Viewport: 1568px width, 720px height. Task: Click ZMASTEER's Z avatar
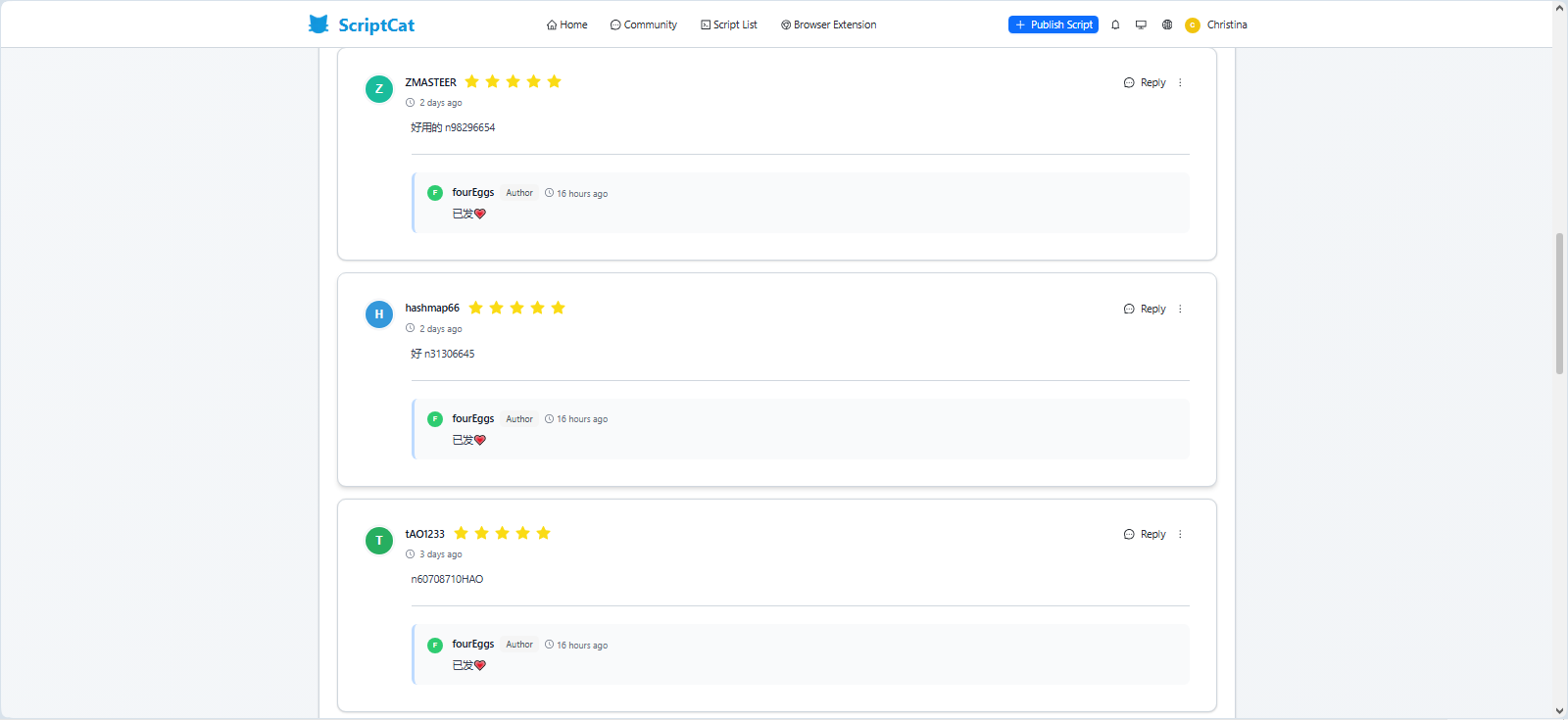click(379, 89)
